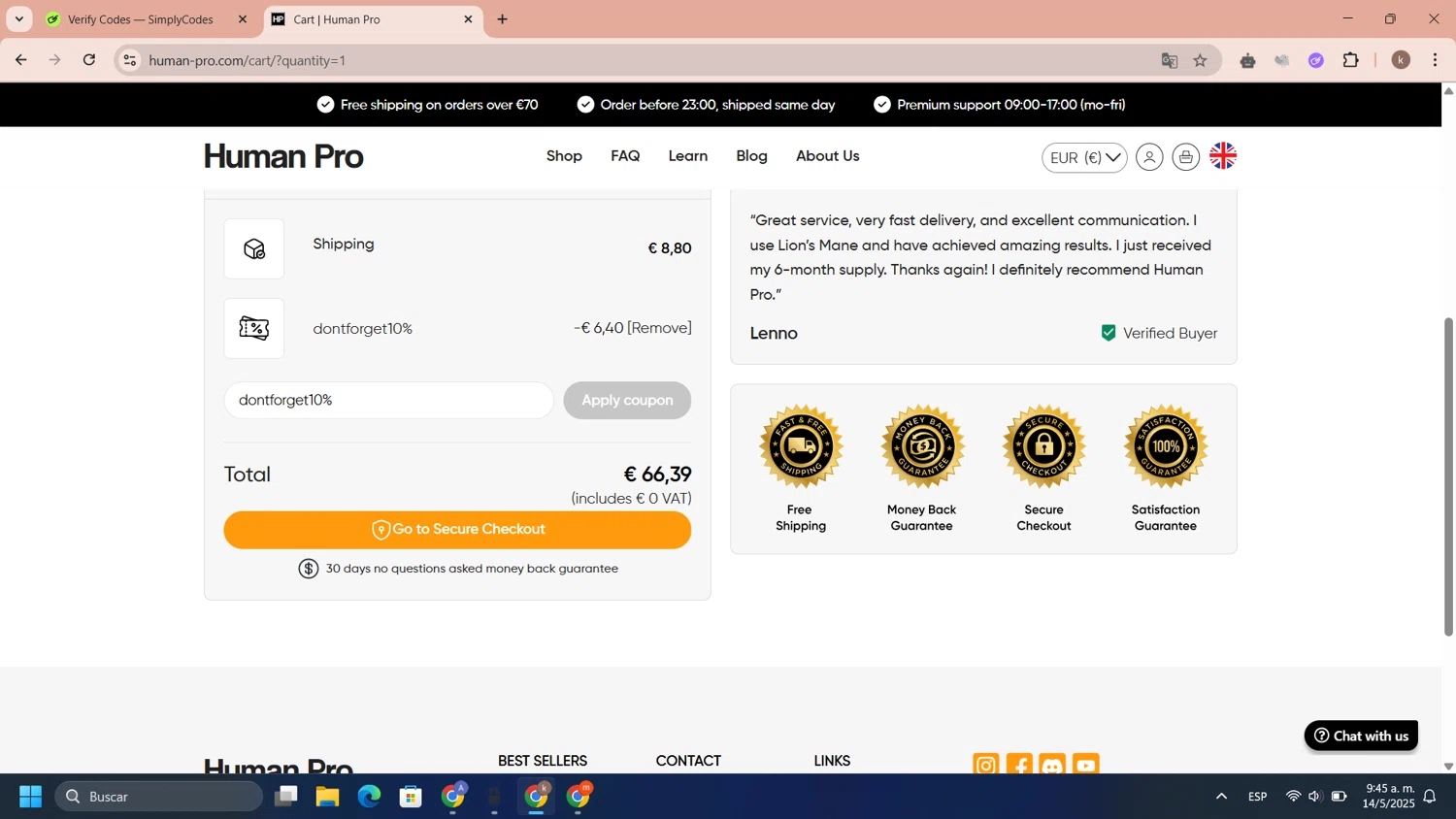The height and width of the screenshot is (819, 1456).
Task: Click the coupon ticket icon
Action: coord(254,328)
